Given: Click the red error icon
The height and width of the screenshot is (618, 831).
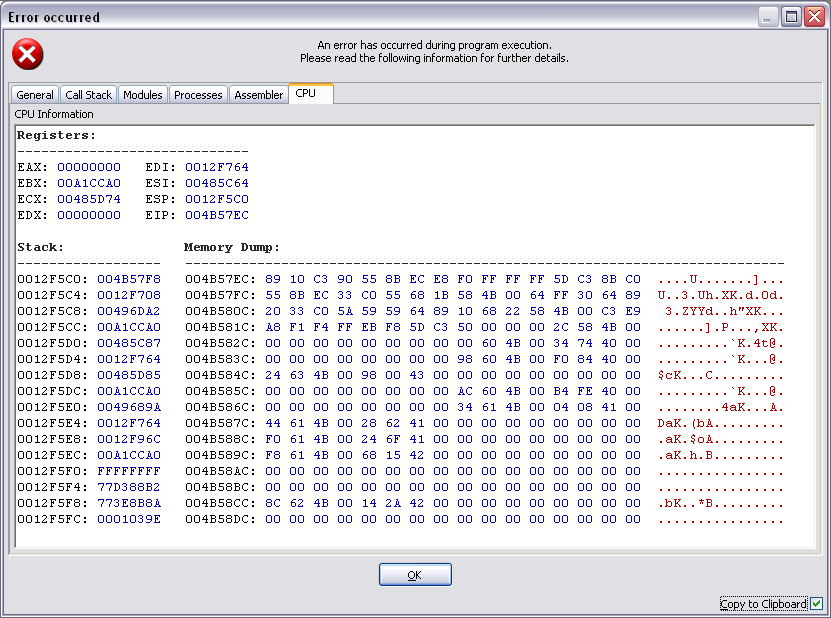Looking at the screenshot, I should tap(28, 54).
